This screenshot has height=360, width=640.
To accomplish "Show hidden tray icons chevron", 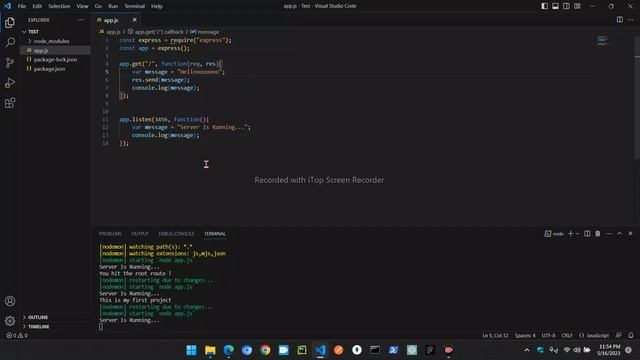I will [527, 350].
